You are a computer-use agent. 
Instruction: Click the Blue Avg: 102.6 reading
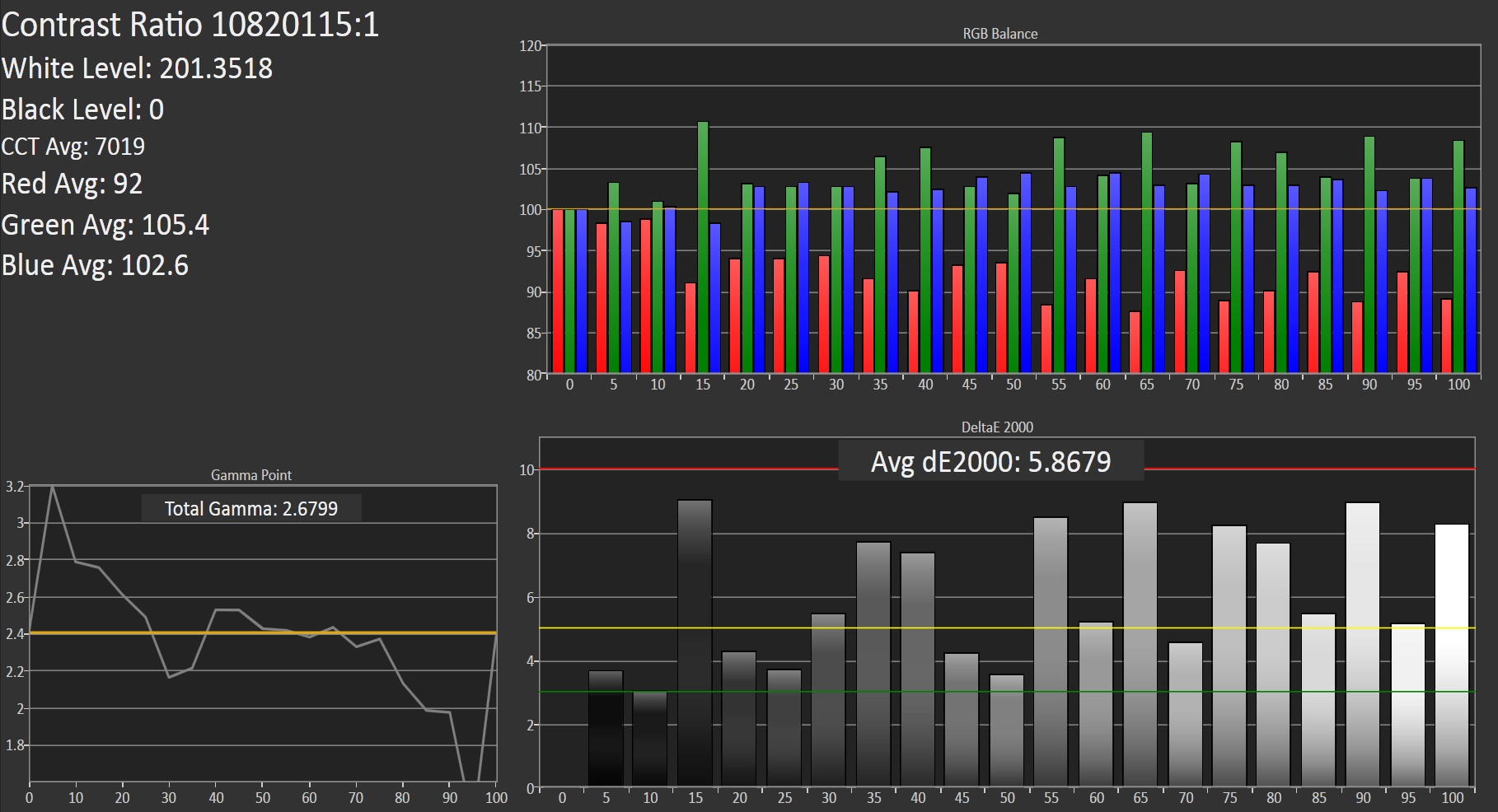coord(95,265)
